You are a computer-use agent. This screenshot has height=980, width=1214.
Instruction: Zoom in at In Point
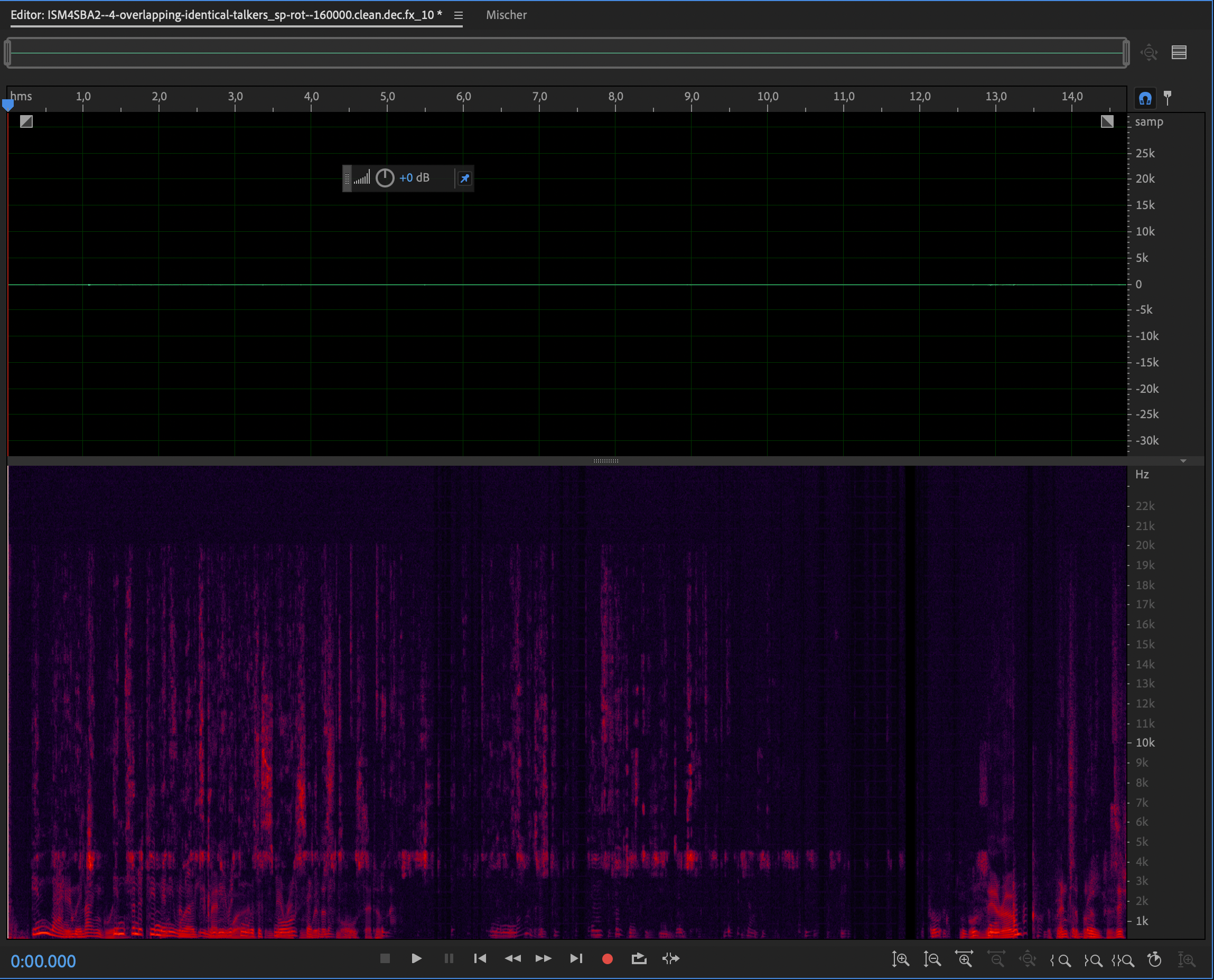click(1060, 960)
